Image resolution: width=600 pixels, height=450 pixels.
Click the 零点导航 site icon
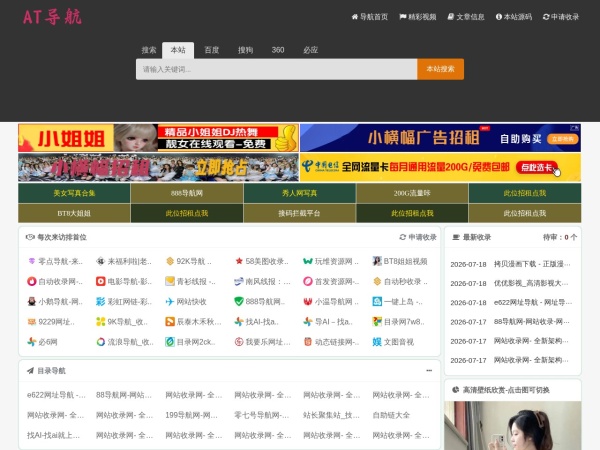[31, 261]
